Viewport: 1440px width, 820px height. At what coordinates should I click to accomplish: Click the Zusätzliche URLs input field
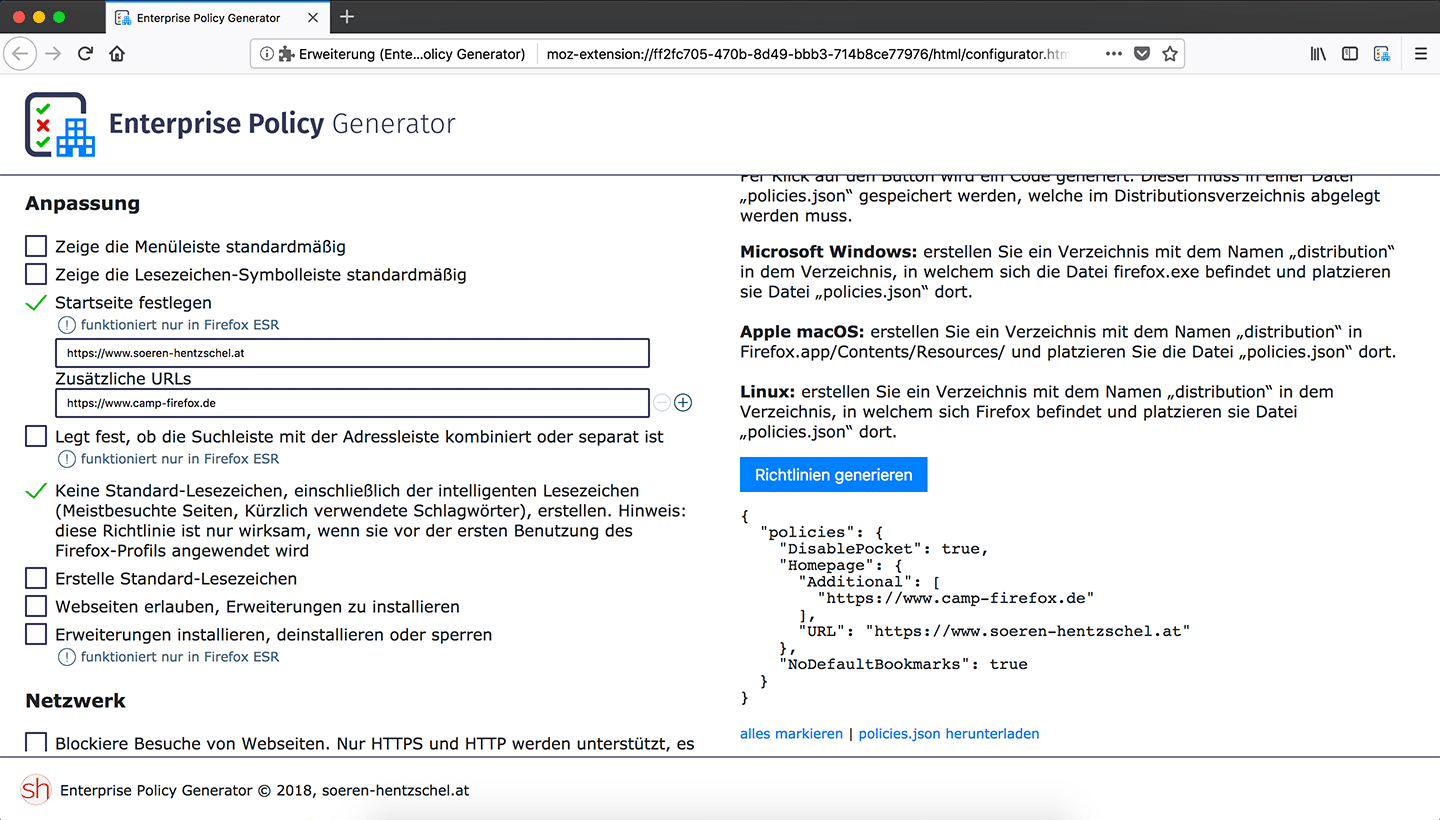click(x=352, y=403)
